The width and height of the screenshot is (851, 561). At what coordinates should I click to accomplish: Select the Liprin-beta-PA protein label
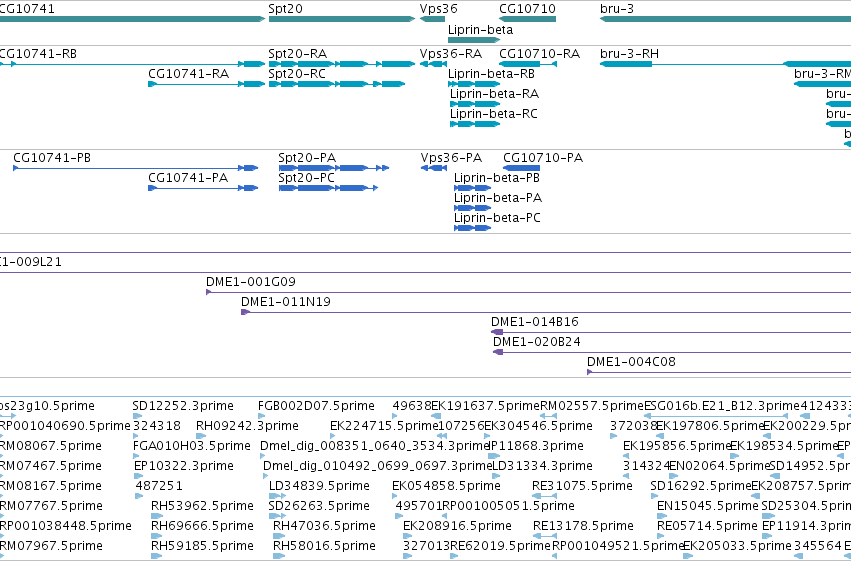click(498, 198)
